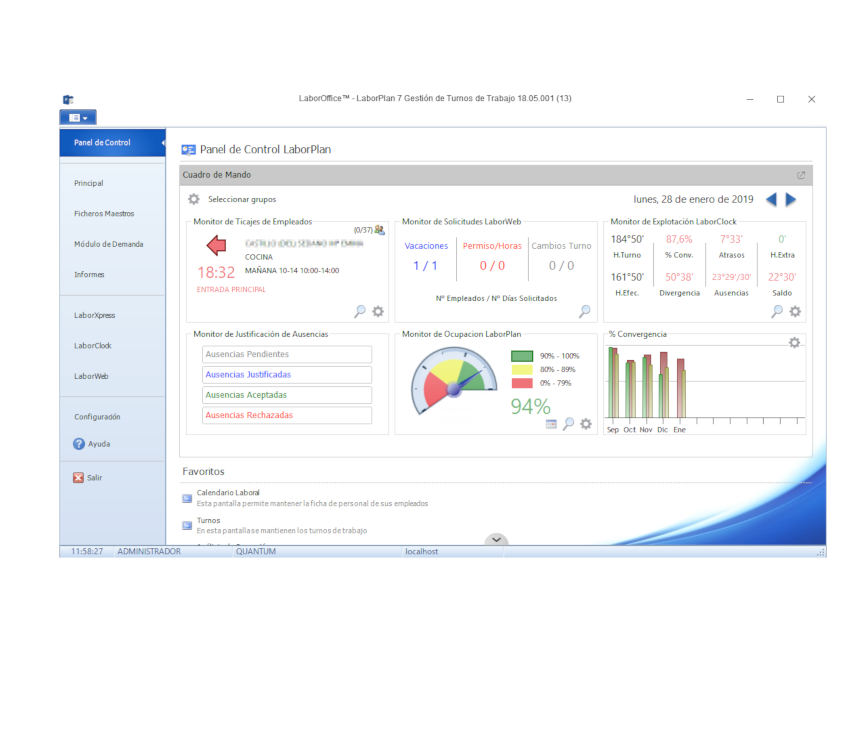Viewport: 862px width, 756px height.
Task: Click the date lunes, 28 de enero de 2019
Action: coord(693,199)
